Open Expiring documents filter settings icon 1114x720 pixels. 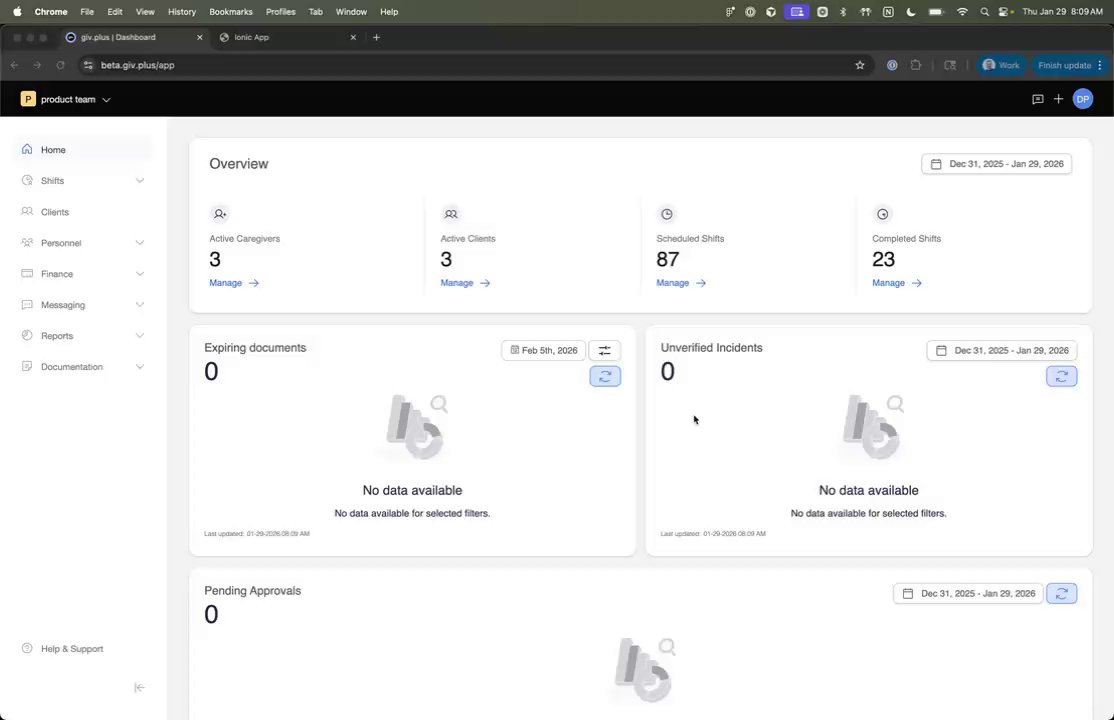(605, 350)
